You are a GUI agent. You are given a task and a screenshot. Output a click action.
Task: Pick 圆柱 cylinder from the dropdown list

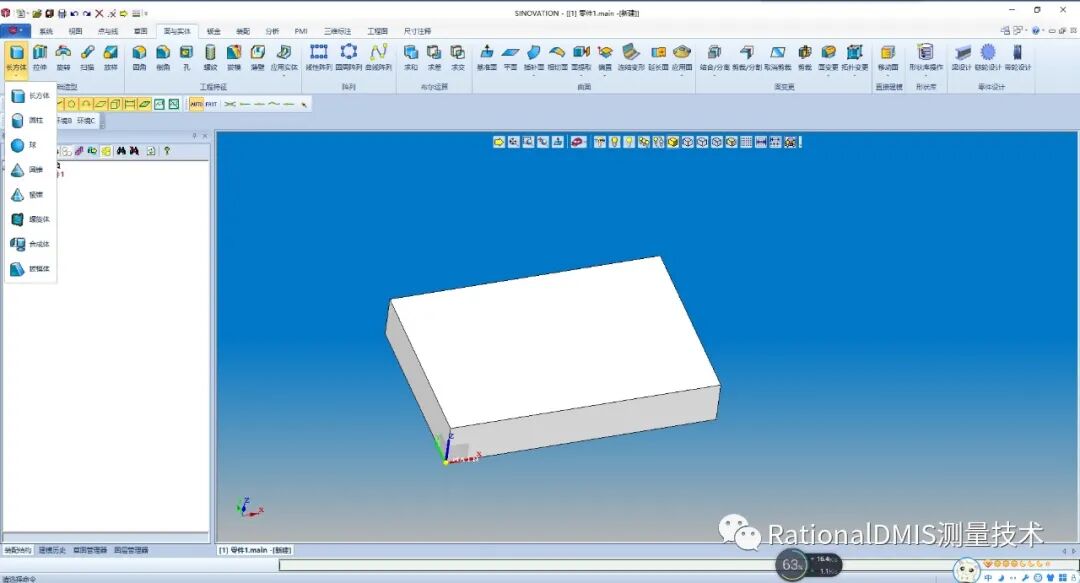(x=30, y=121)
